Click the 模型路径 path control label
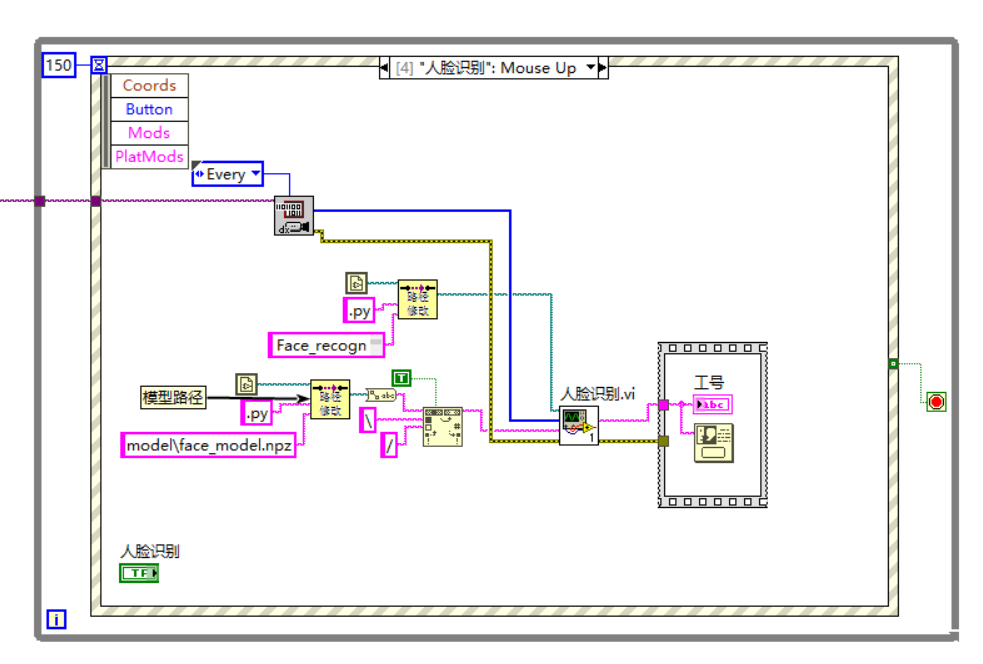Screen dimensions: 983x664 tap(173, 395)
